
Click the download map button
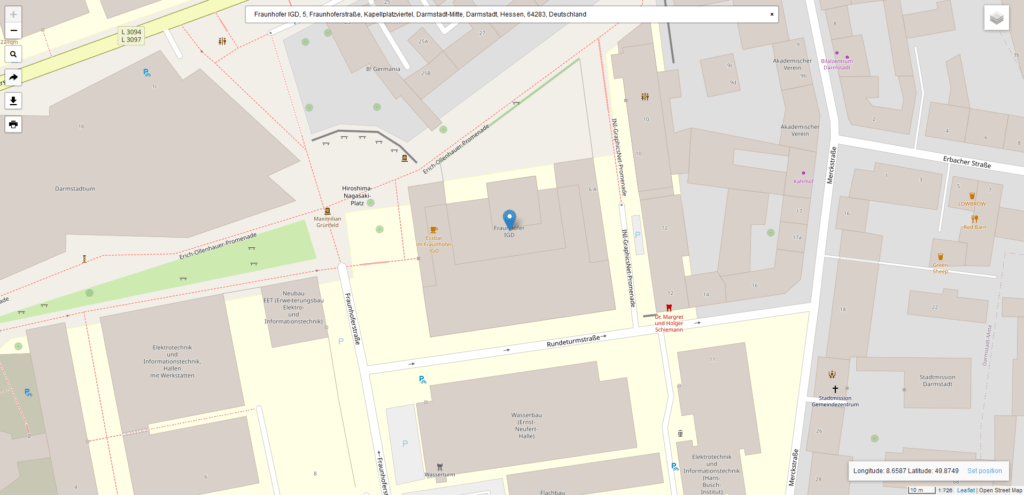(13, 101)
